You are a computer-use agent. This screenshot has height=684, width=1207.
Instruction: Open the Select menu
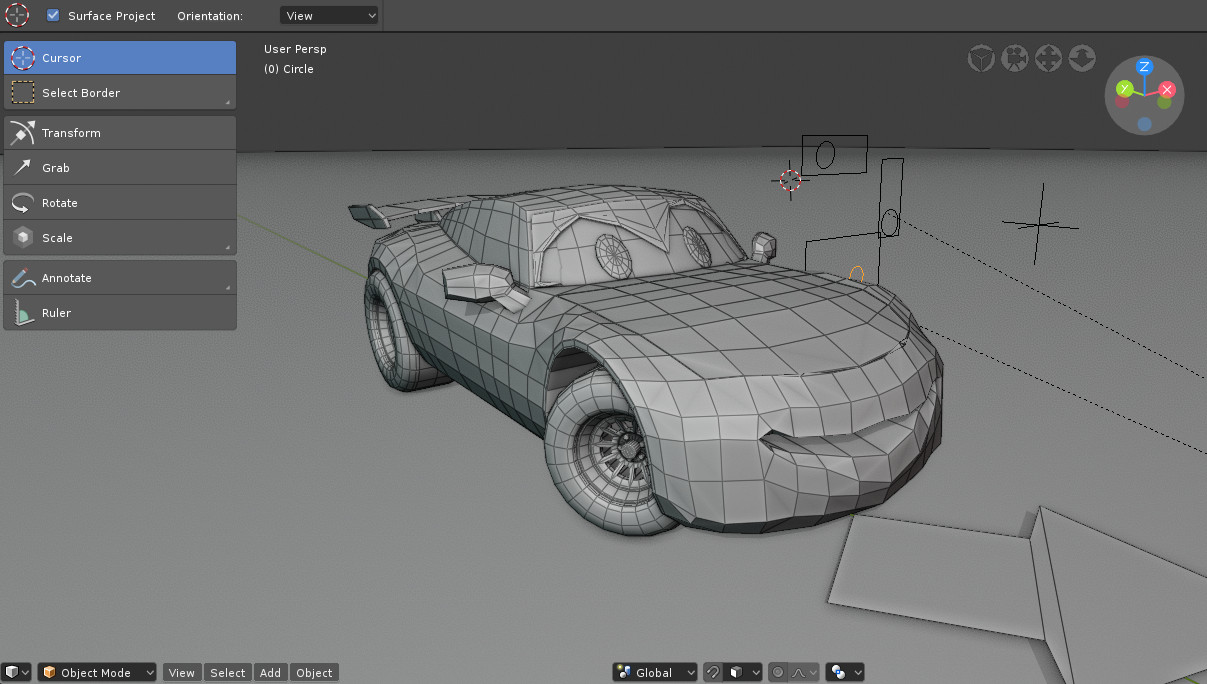pyautogui.click(x=227, y=672)
